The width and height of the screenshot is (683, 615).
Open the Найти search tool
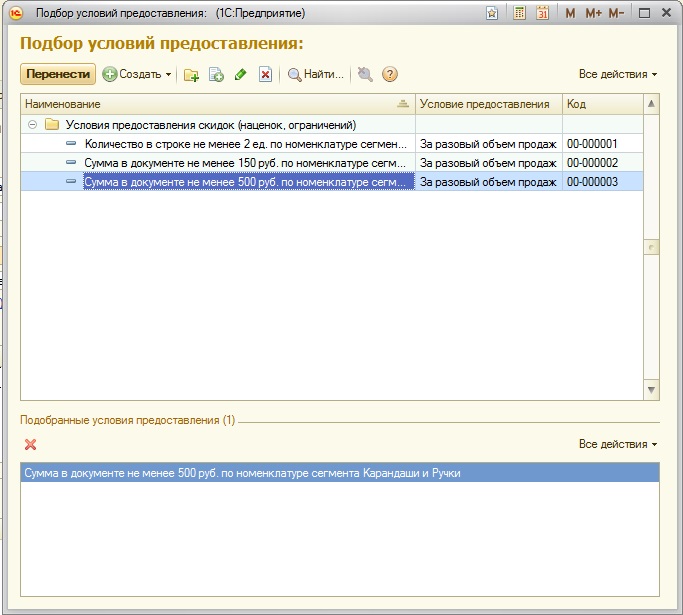point(315,74)
